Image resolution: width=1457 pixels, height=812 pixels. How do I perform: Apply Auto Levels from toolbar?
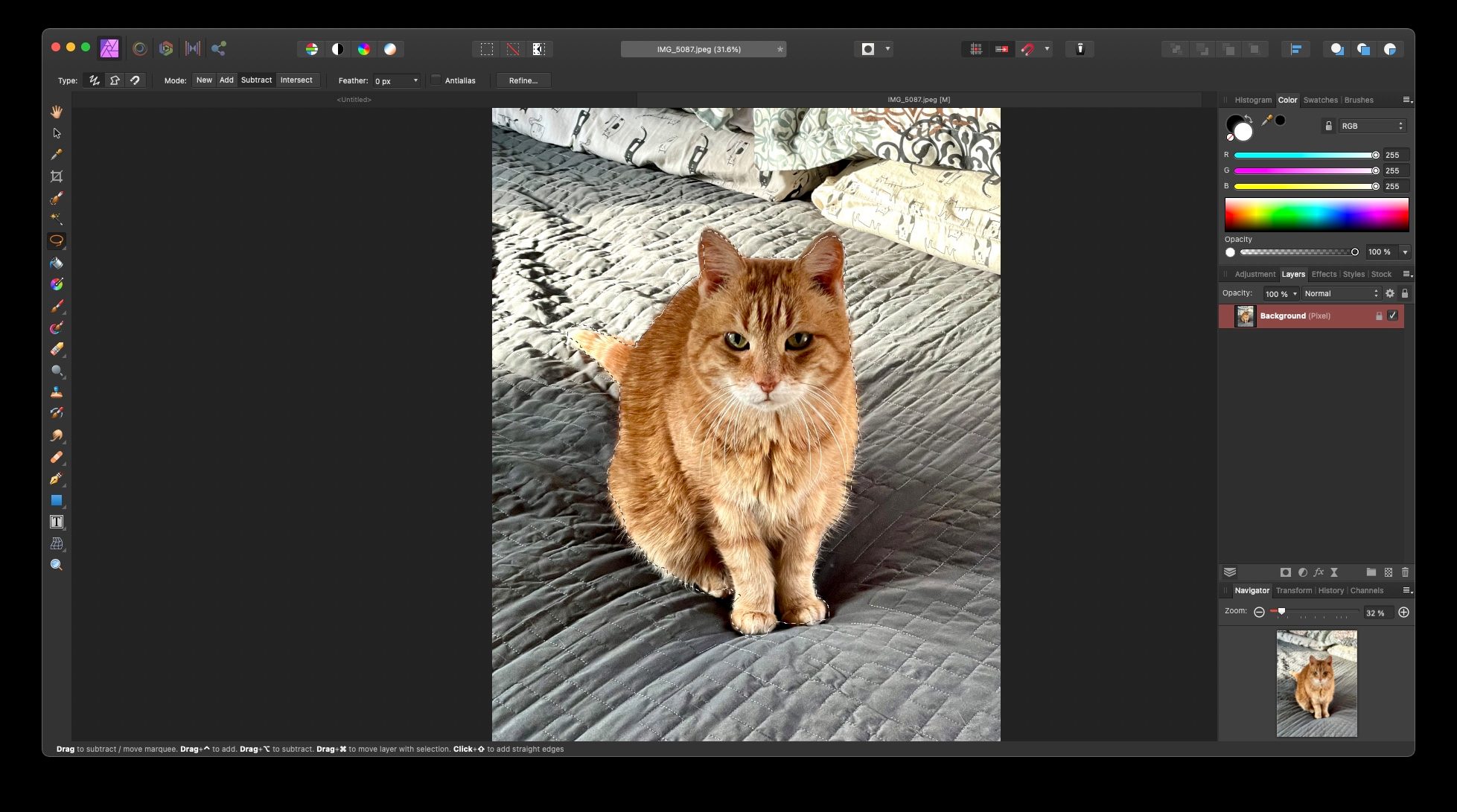tap(311, 49)
